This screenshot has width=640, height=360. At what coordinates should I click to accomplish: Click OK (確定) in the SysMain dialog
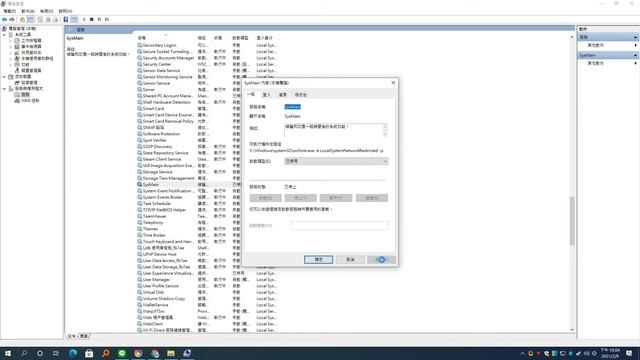click(x=318, y=260)
